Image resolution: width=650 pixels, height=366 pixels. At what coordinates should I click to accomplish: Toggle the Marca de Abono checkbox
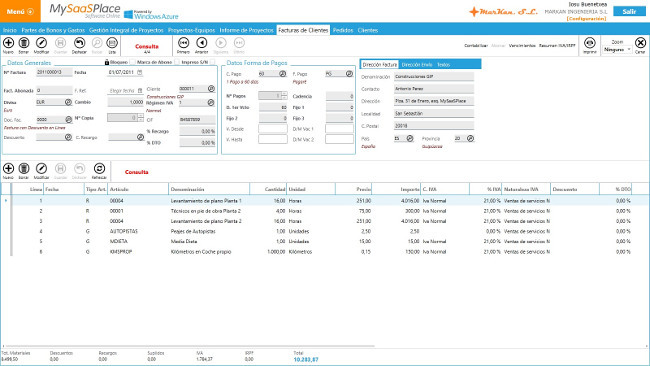(x=177, y=62)
